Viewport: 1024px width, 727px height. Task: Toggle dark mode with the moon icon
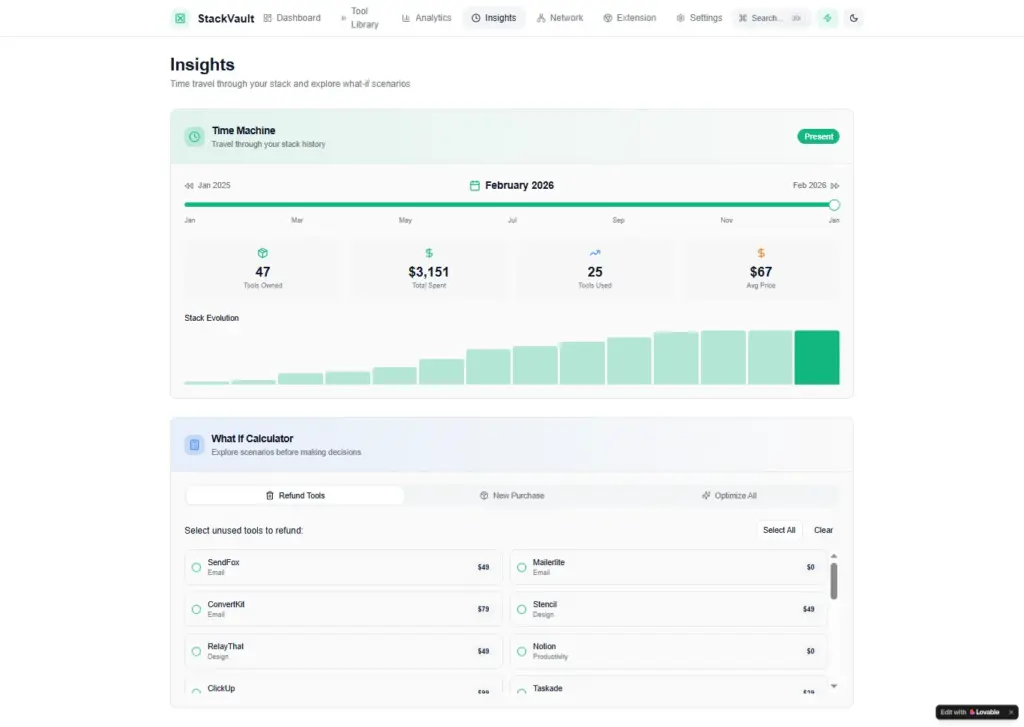(x=853, y=17)
